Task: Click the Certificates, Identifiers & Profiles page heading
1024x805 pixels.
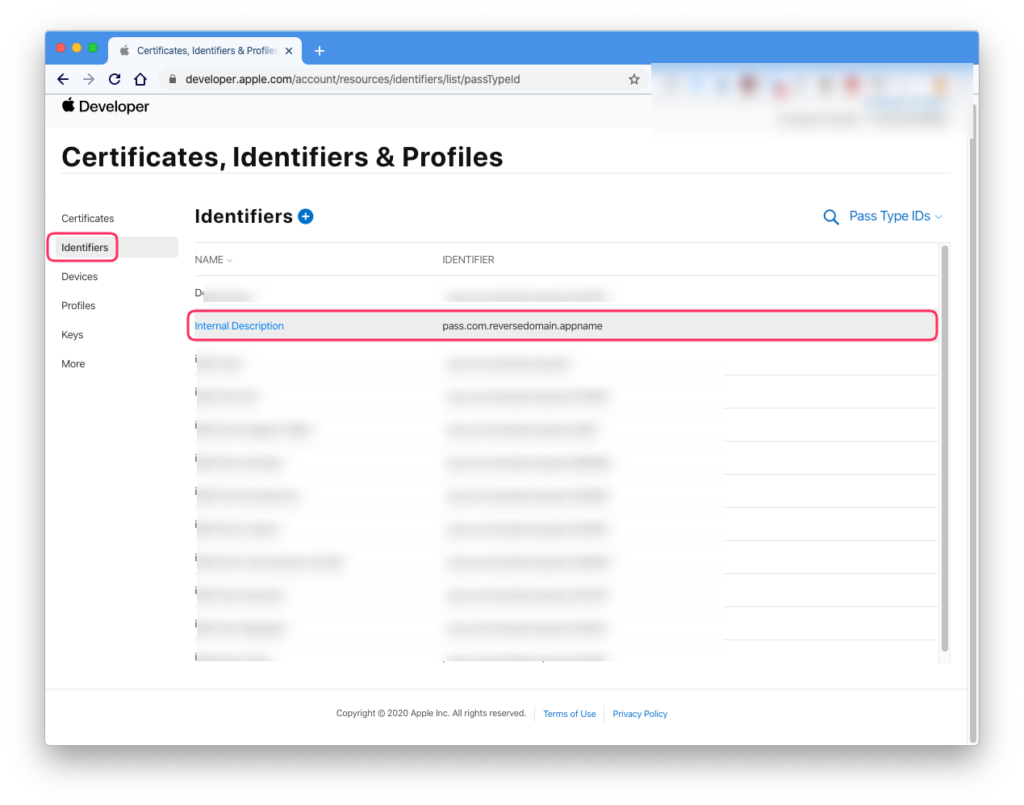Action: [282, 157]
